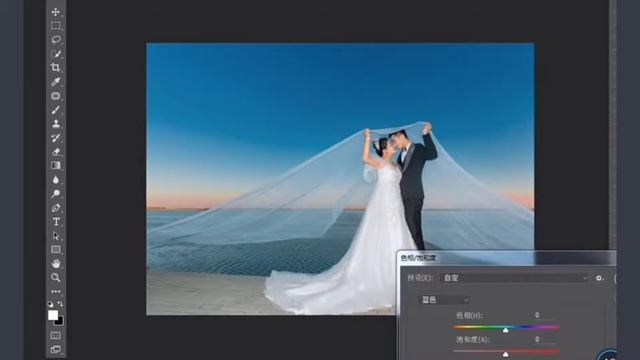Screen dimensions: 640x360
Task: Select the Crop tool
Action: point(56,67)
